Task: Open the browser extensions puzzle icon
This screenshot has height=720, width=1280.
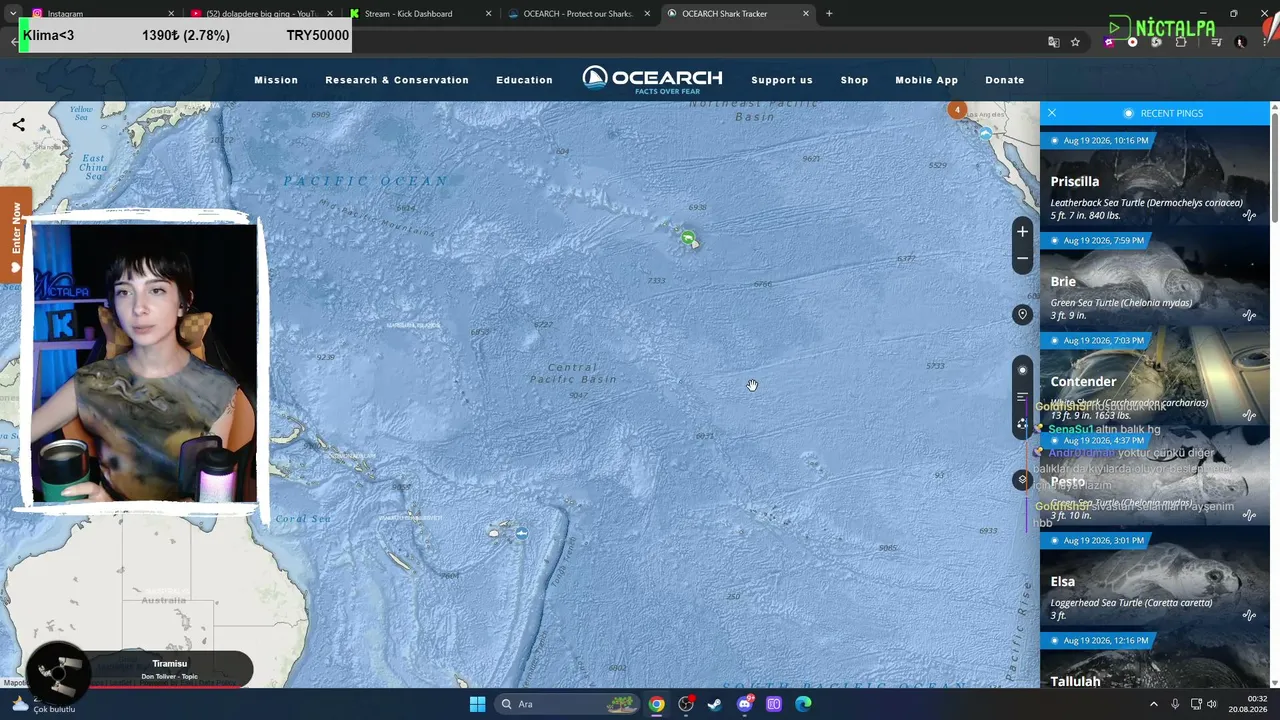Action: [x=1181, y=42]
